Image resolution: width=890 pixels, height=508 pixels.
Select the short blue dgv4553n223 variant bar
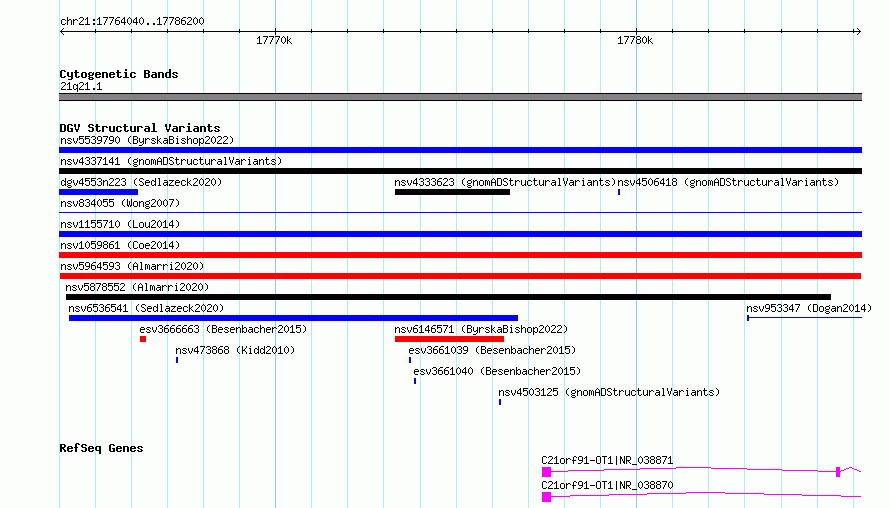(99, 192)
